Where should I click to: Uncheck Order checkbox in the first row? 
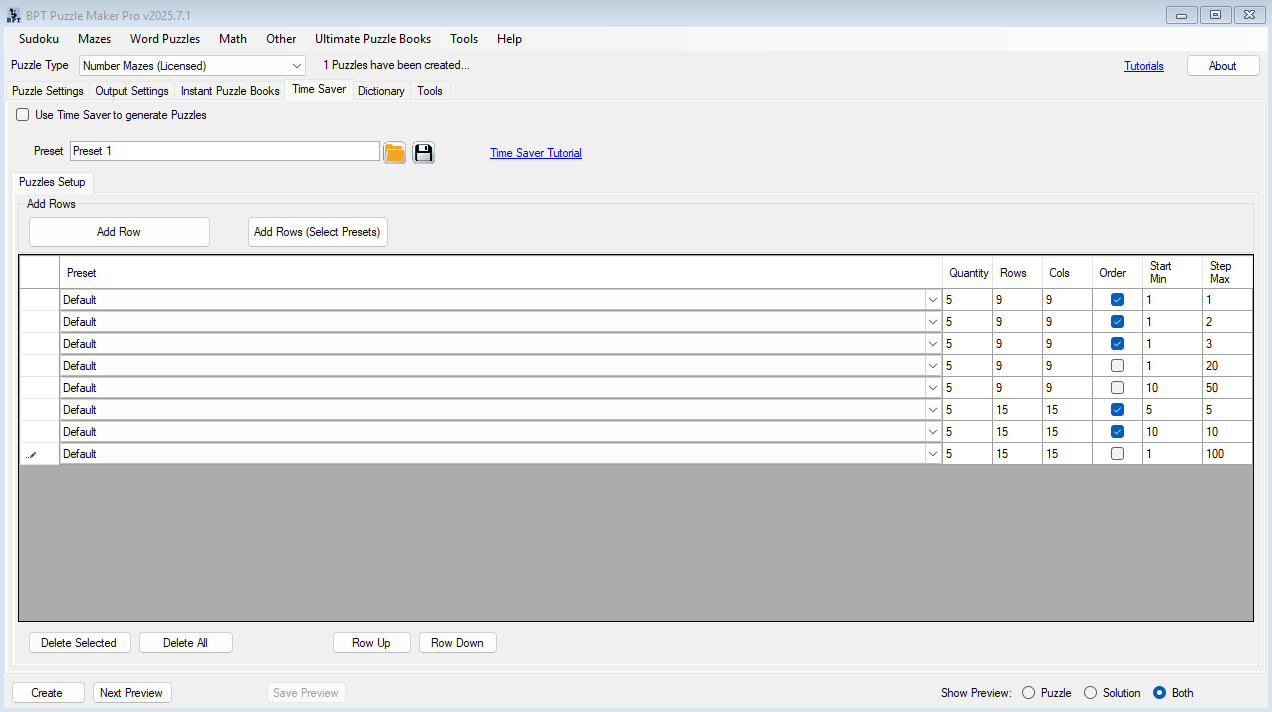coord(1117,300)
